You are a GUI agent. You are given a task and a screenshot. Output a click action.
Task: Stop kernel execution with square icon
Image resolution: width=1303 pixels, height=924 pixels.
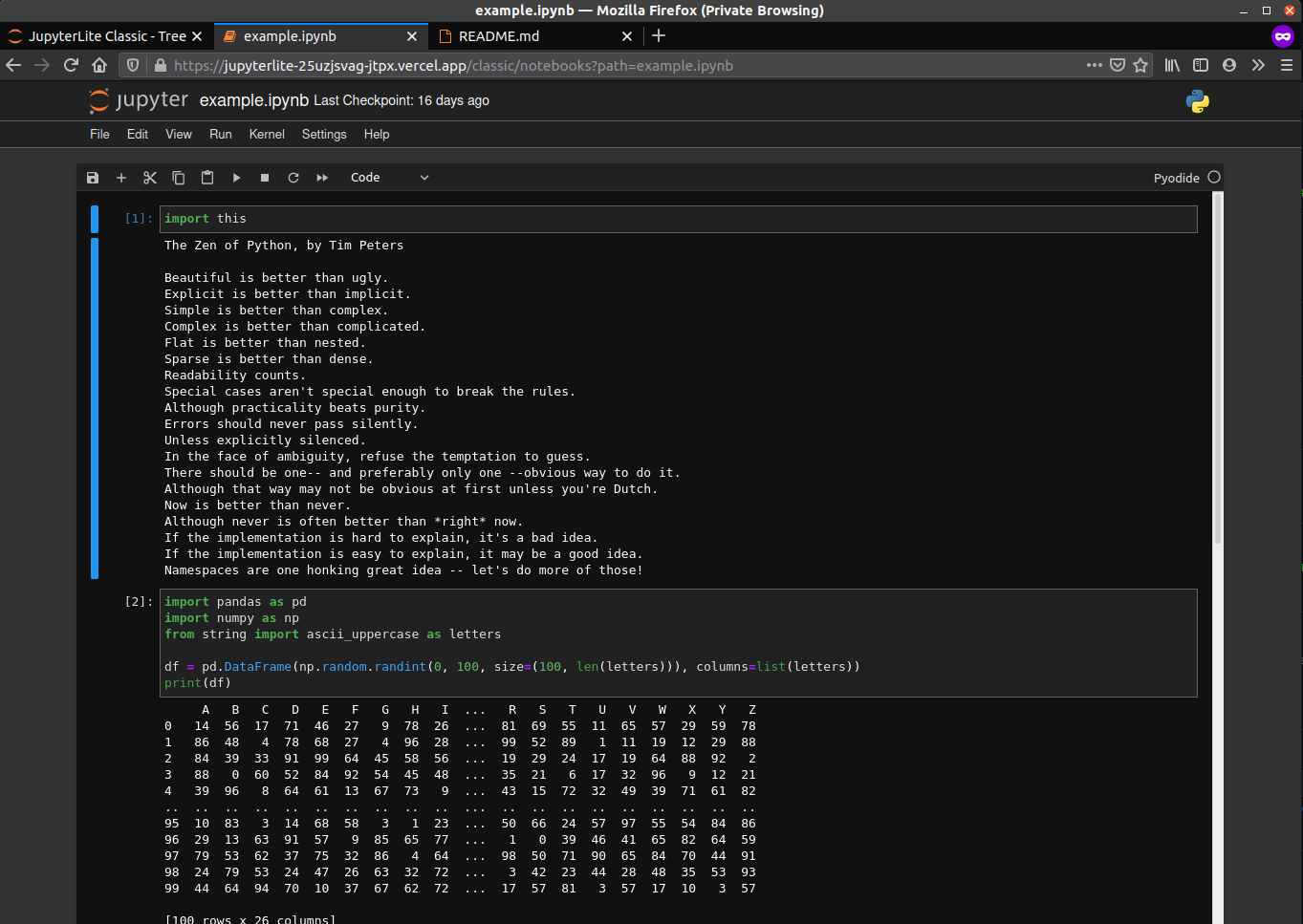[x=265, y=178]
